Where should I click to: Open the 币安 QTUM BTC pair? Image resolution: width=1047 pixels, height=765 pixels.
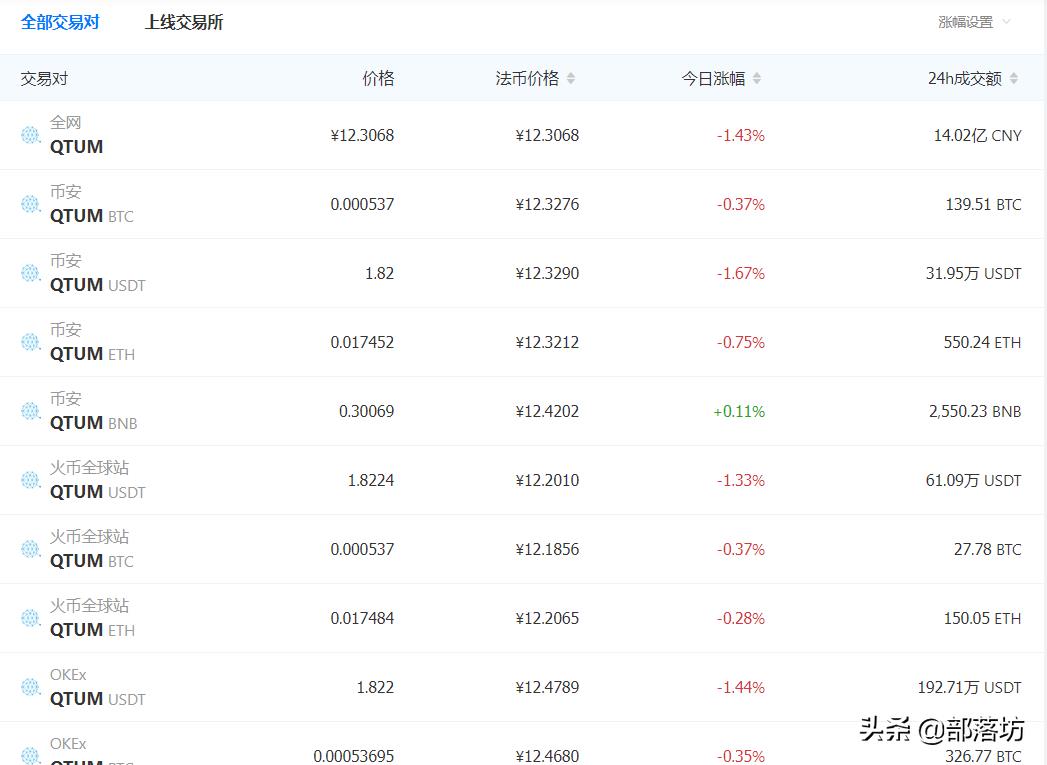pos(91,204)
